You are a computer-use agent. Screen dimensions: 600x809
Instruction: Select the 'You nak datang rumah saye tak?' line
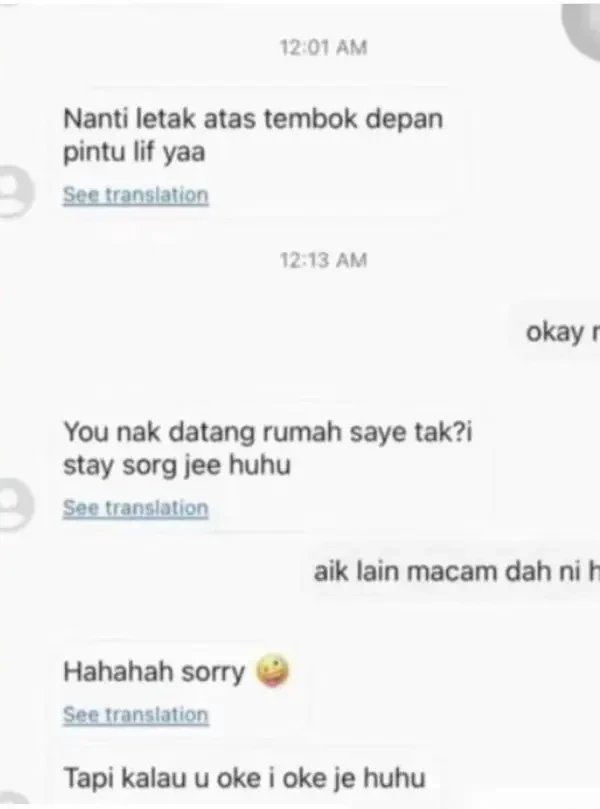267,431
